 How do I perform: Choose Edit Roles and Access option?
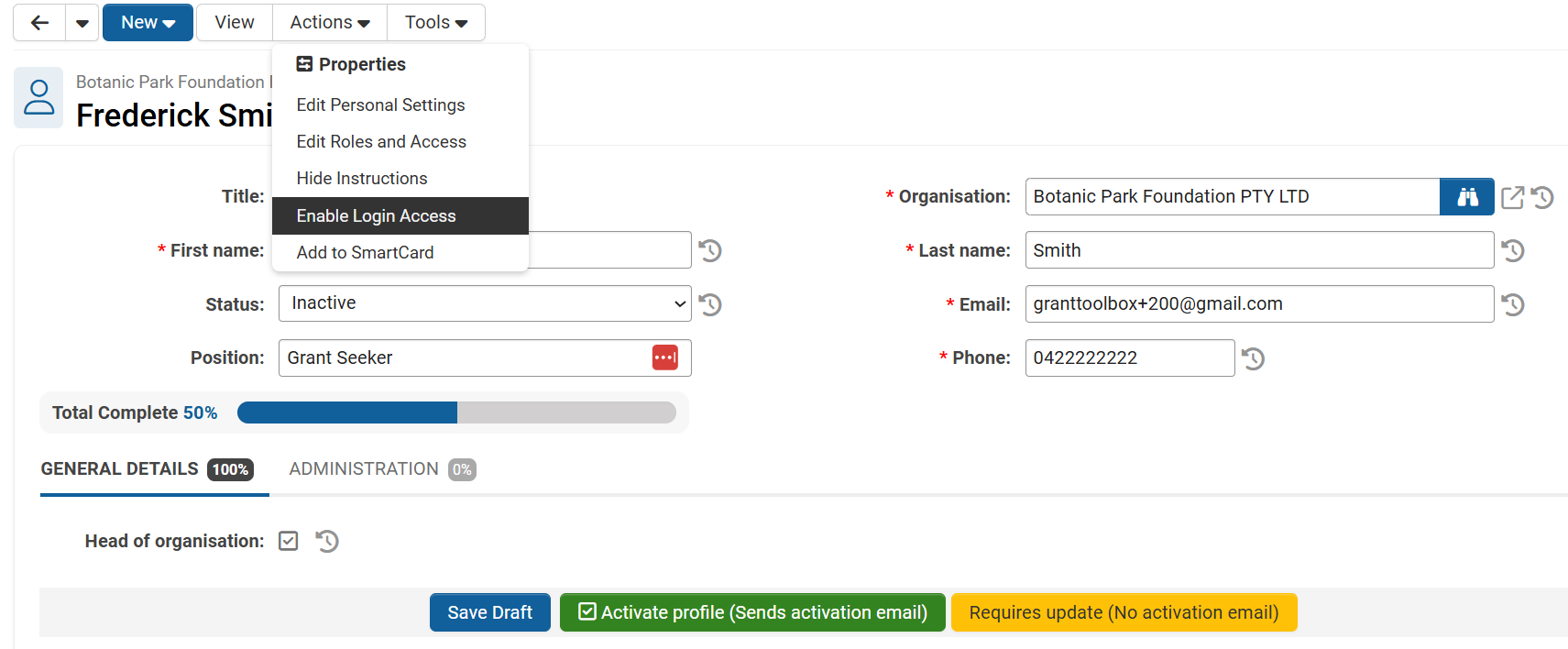[x=381, y=142]
